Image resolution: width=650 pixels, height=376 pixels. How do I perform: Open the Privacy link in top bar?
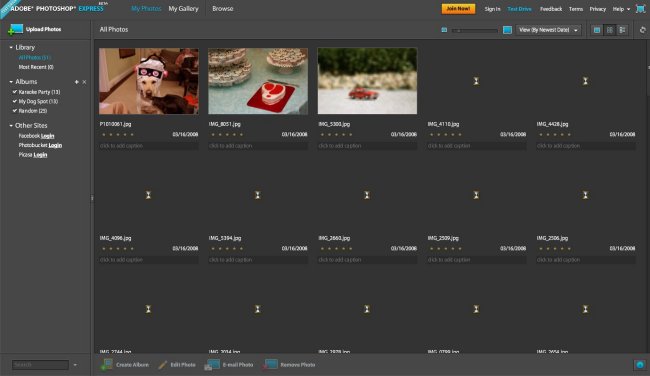598,9
